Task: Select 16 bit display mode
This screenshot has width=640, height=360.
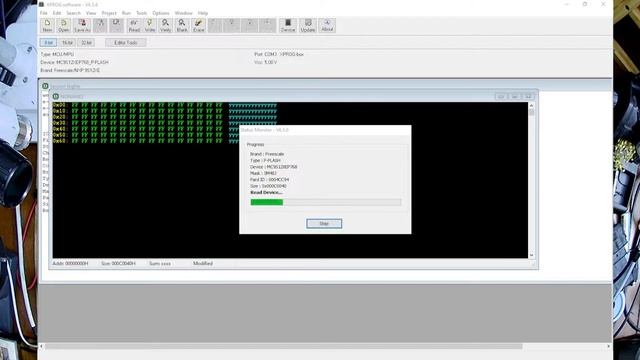Action: click(67, 42)
